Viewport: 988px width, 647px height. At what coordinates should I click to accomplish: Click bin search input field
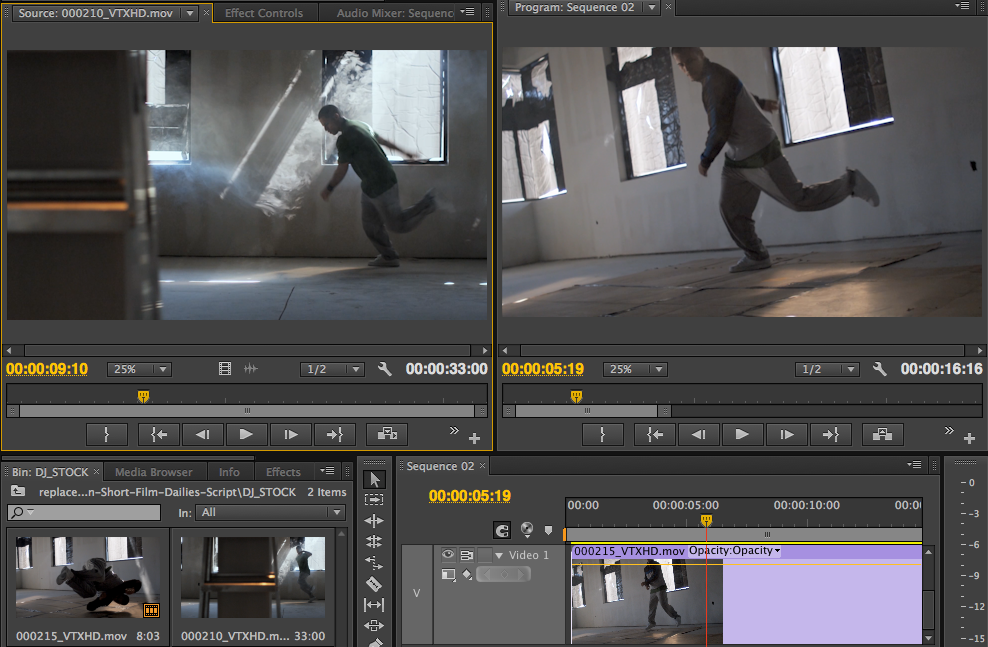(84, 513)
